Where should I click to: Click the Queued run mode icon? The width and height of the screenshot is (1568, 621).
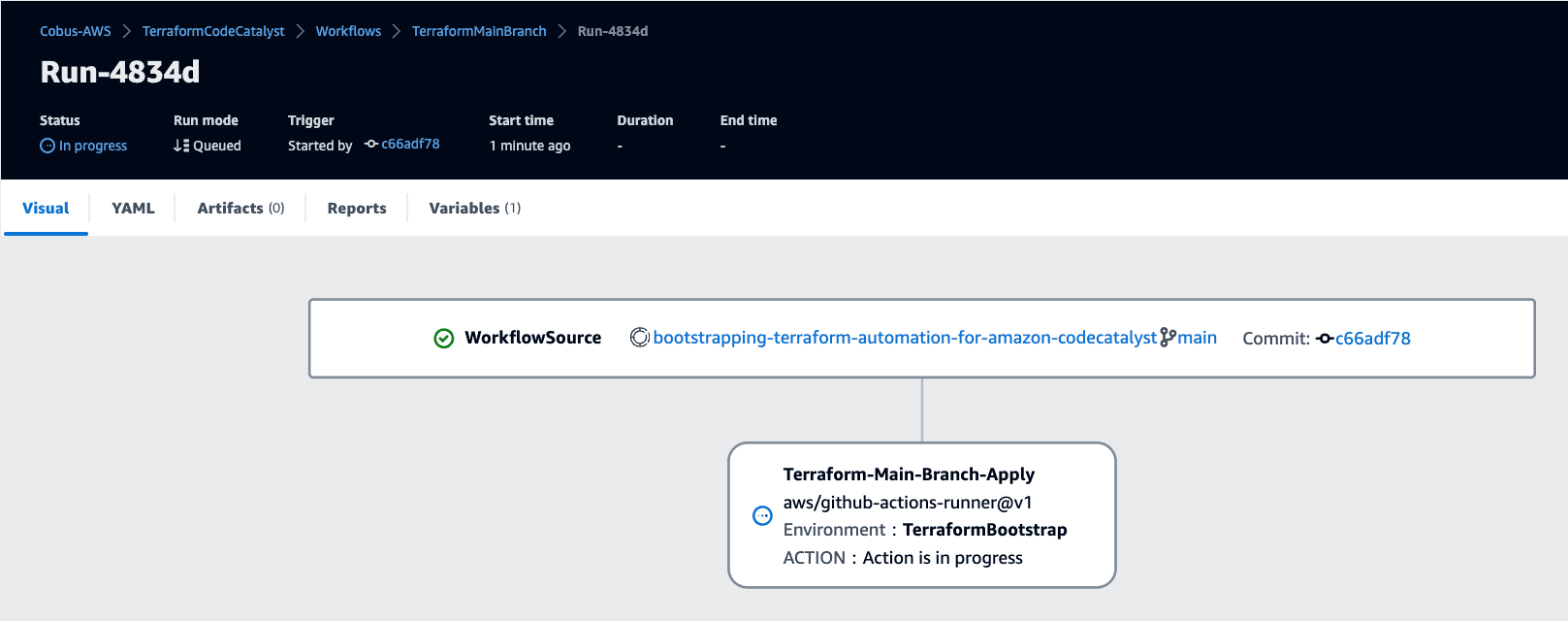pyautogui.click(x=181, y=146)
